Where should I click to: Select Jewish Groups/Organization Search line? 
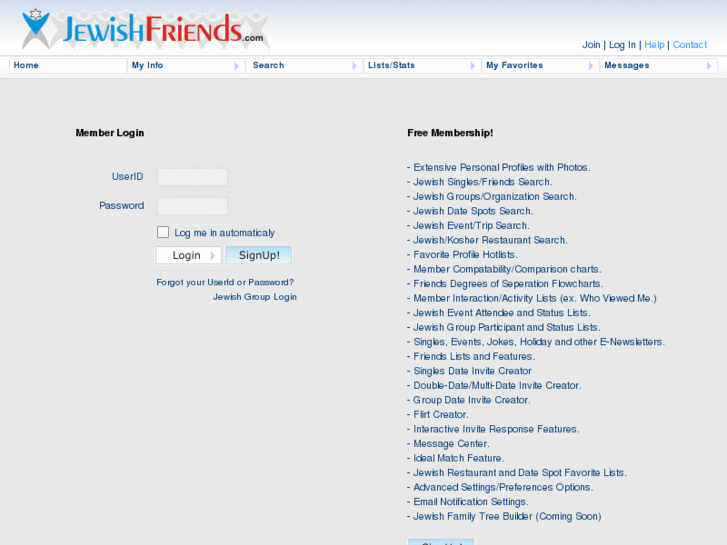tap(492, 197)
